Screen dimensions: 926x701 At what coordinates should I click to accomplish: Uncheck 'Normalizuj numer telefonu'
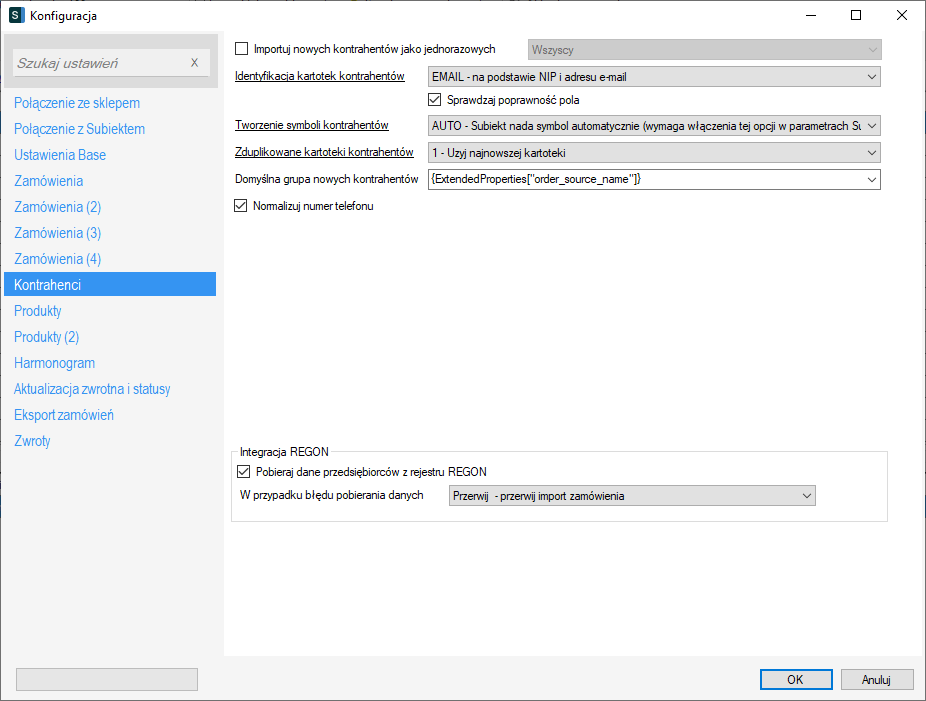(x=241, y=206)
